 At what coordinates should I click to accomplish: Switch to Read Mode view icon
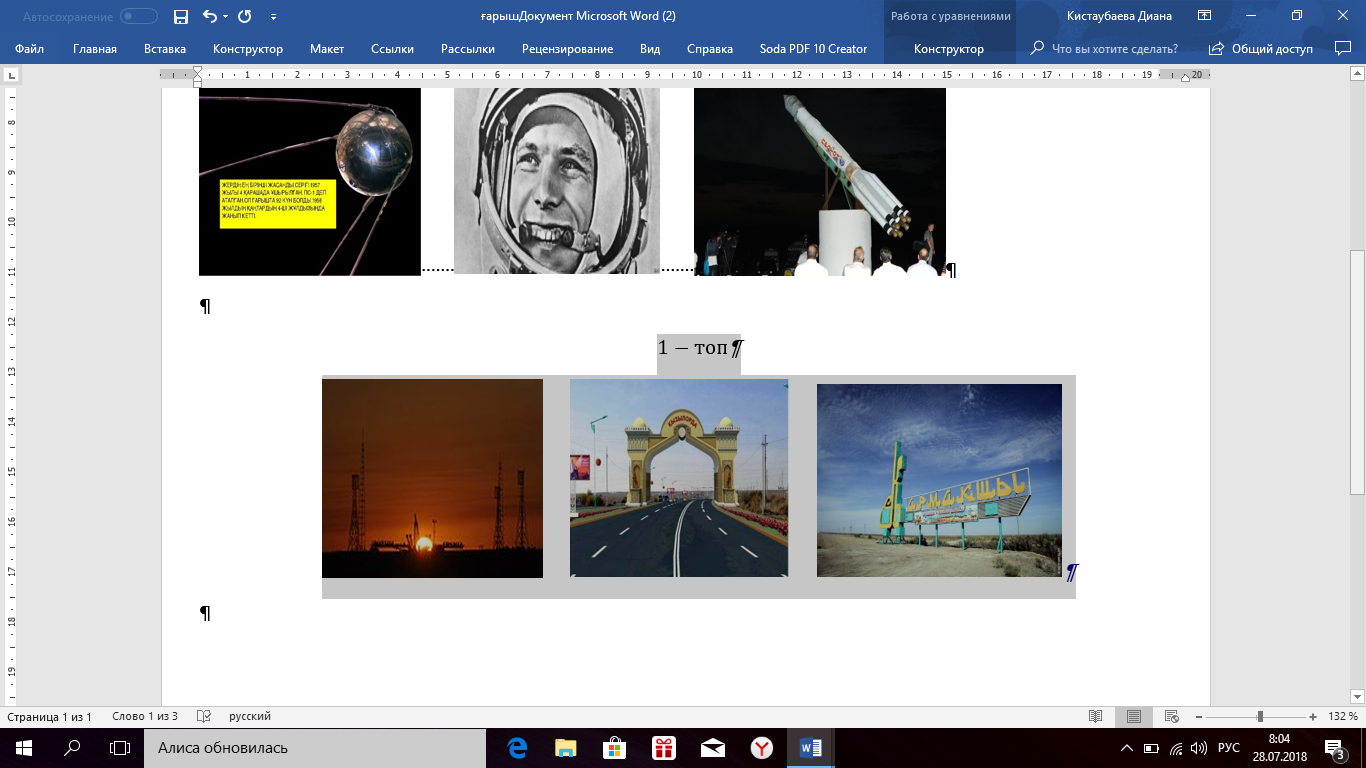pos(1096,717)
